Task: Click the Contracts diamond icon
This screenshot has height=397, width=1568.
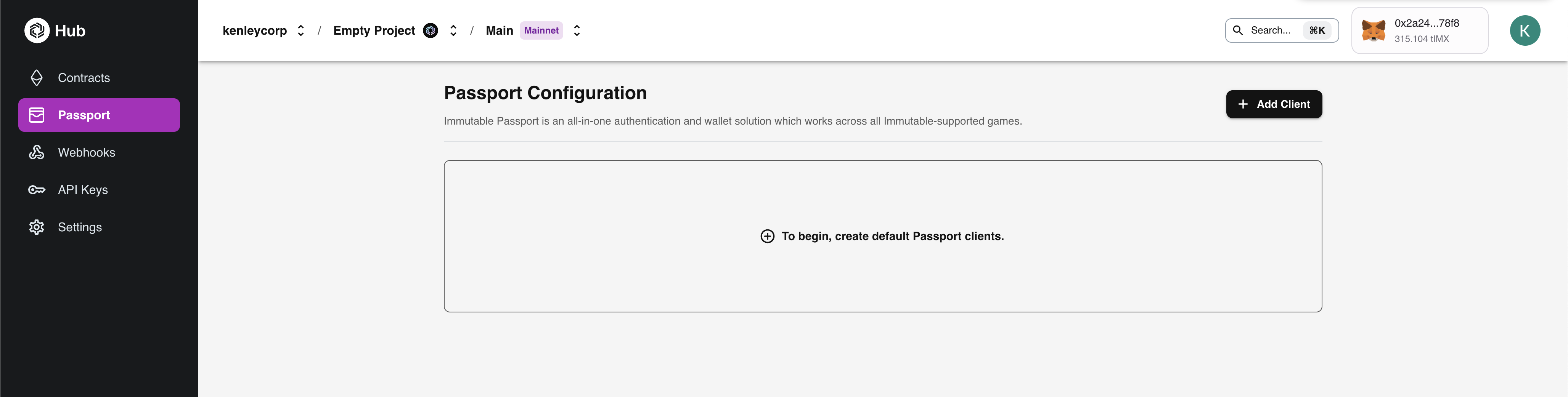Action: coord(37,78)
